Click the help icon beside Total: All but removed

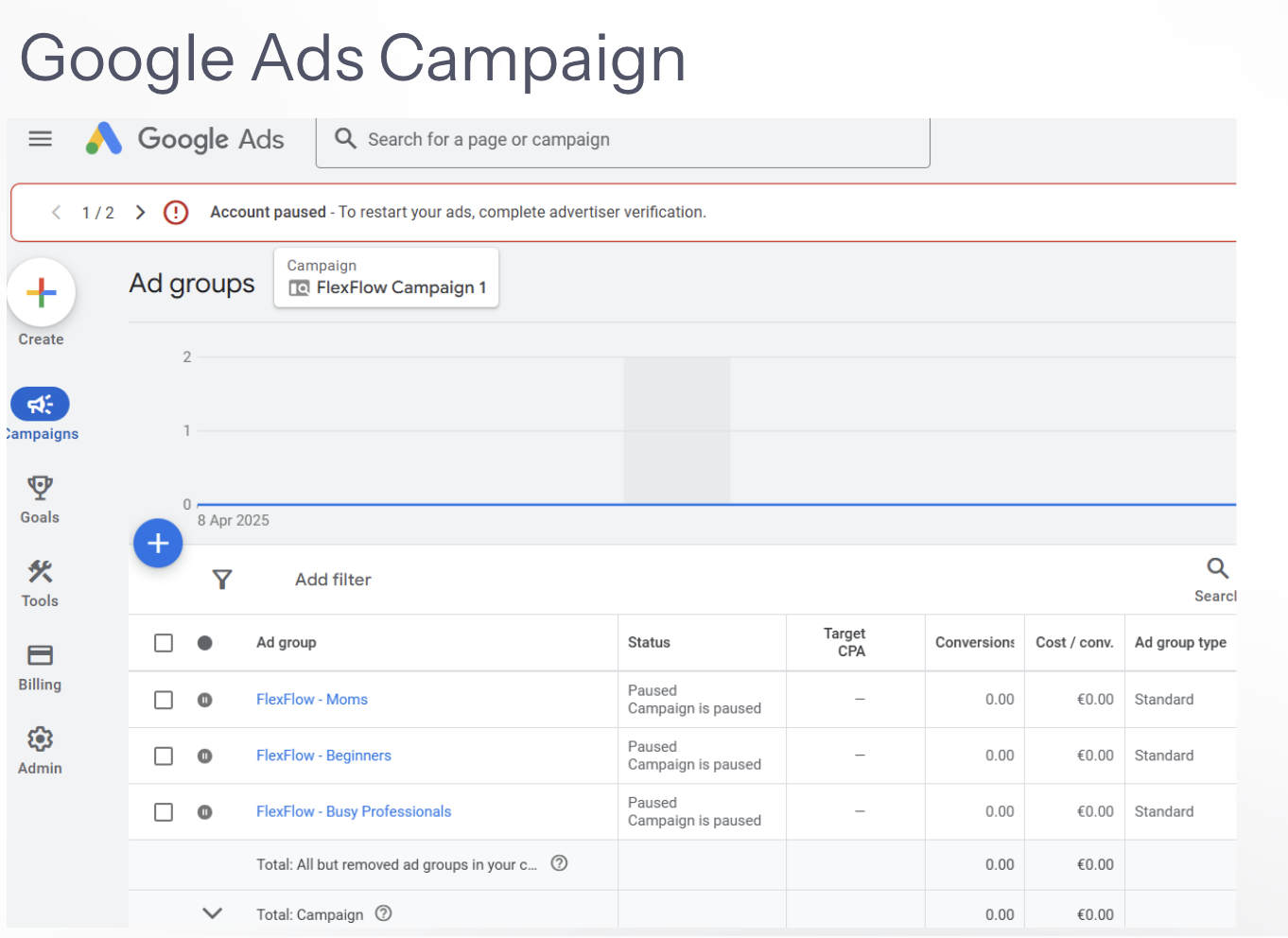tap(559, 863)
